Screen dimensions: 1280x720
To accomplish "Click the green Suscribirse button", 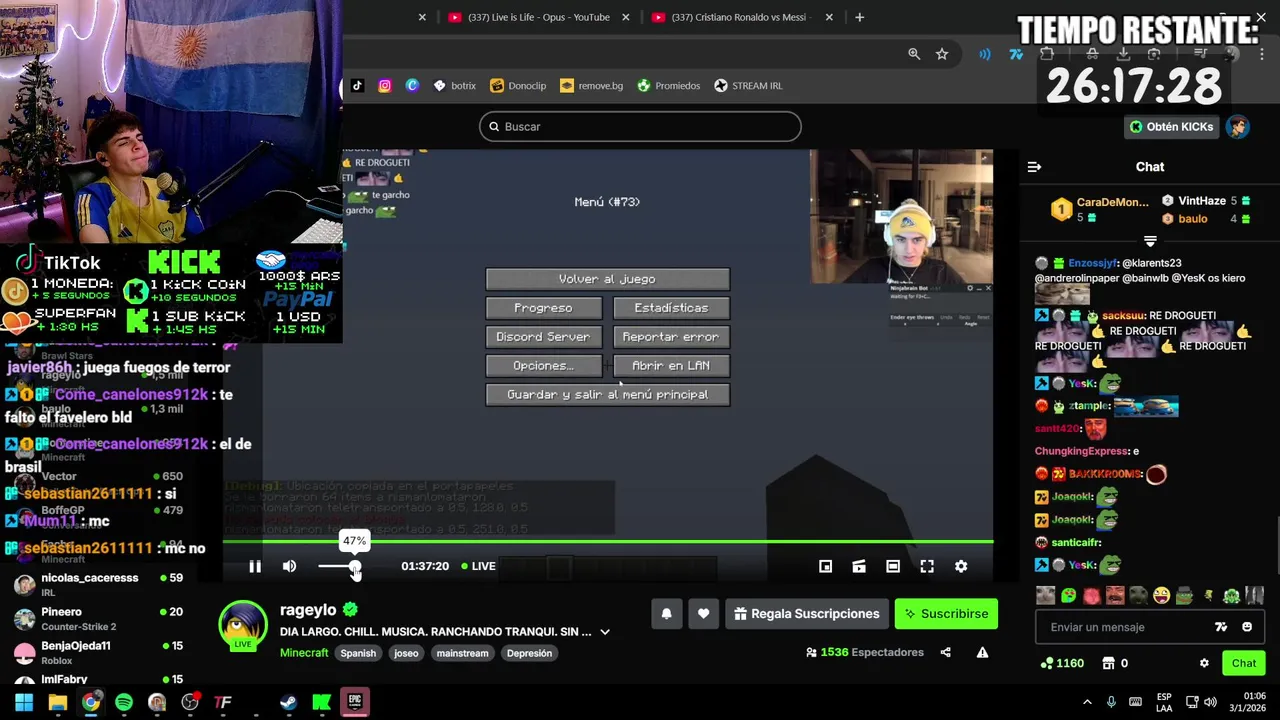I will (946, 614).
